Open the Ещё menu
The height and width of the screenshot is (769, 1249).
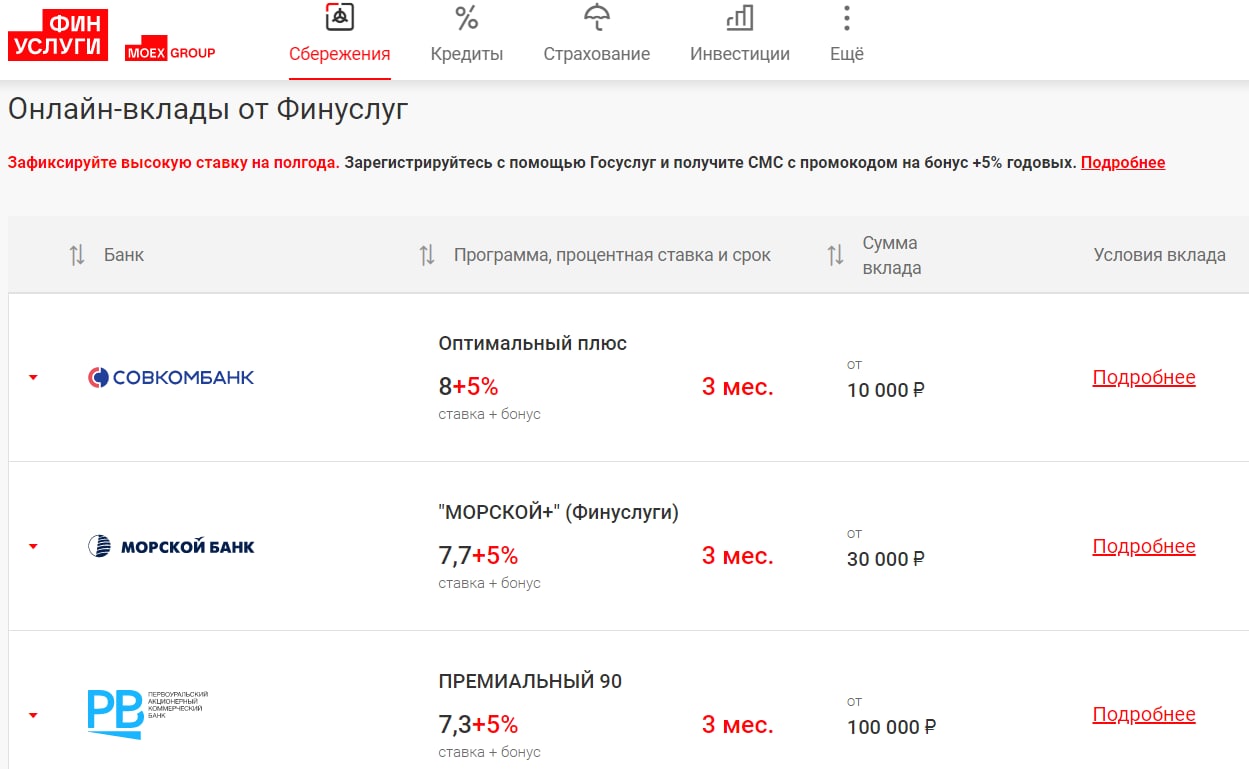click(x=847, y=54)
